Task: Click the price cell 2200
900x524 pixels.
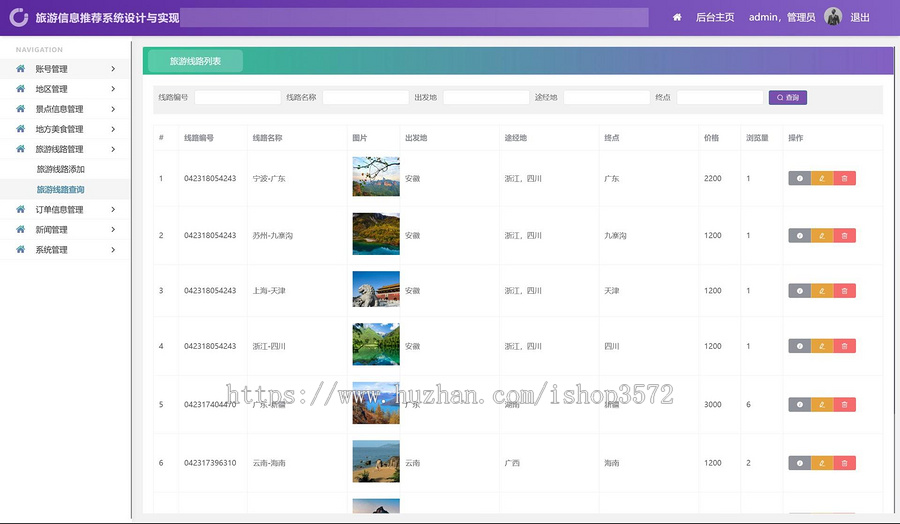Action: [x=713, y=178]
